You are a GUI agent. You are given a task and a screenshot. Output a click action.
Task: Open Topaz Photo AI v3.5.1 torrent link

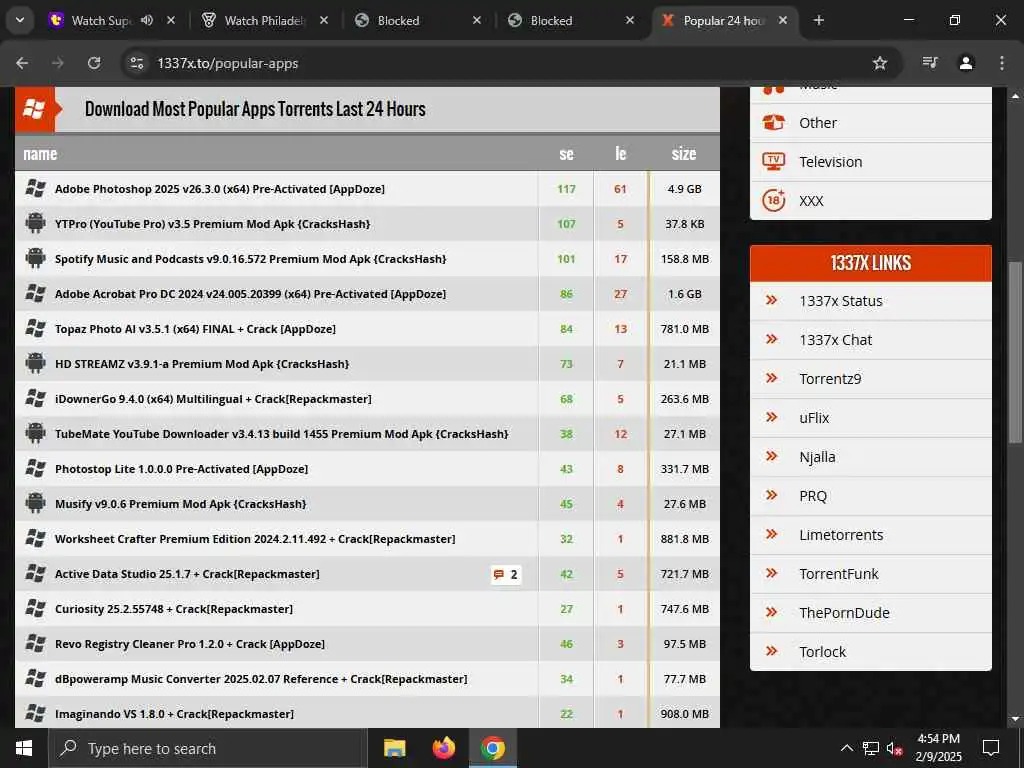(x=195, y=329)
